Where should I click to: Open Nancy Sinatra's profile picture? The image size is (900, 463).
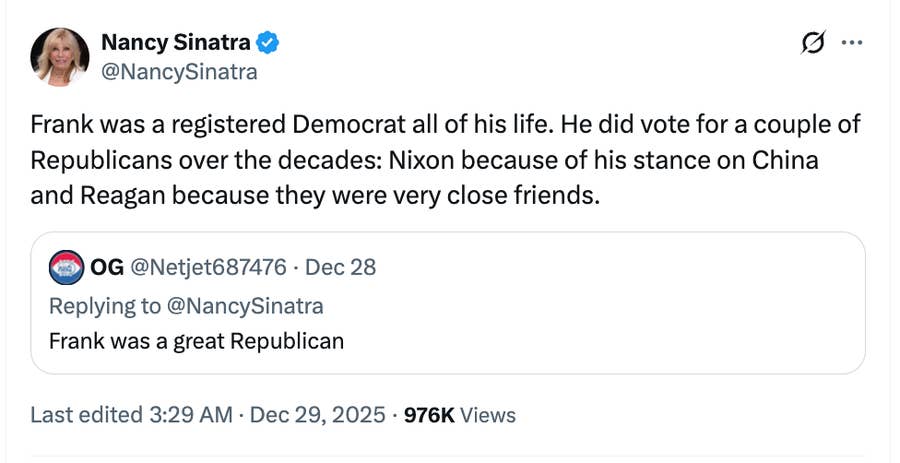pyautogui.click(x=61, y=57)
